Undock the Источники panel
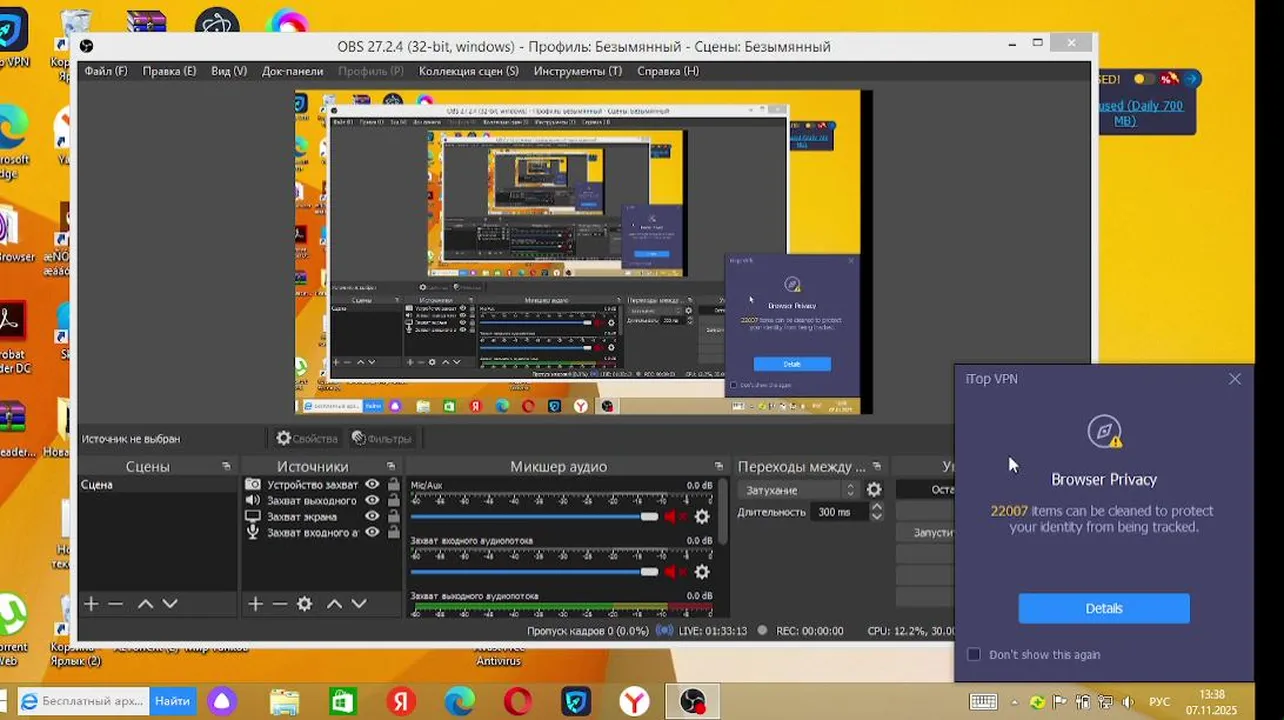1284x720 pixels. click(390, 467)
